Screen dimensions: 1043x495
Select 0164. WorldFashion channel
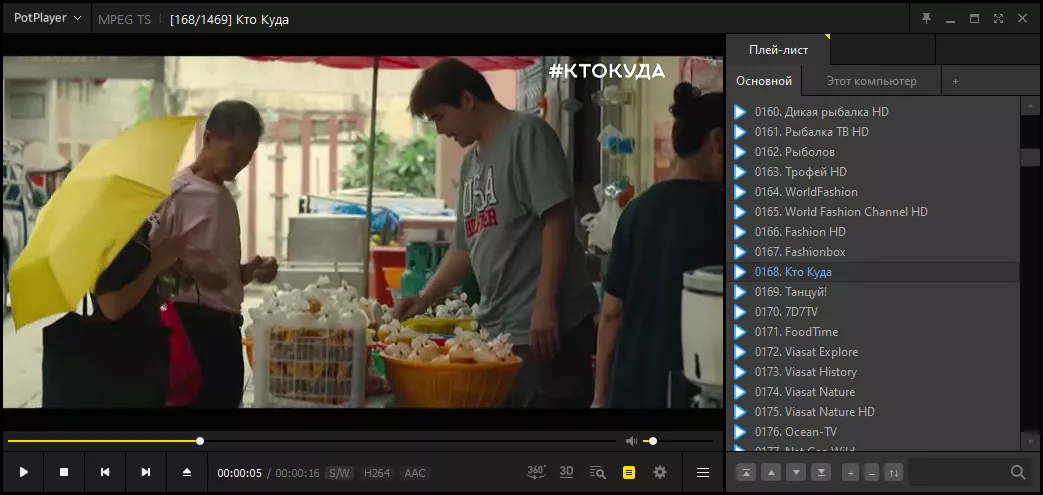873,192
